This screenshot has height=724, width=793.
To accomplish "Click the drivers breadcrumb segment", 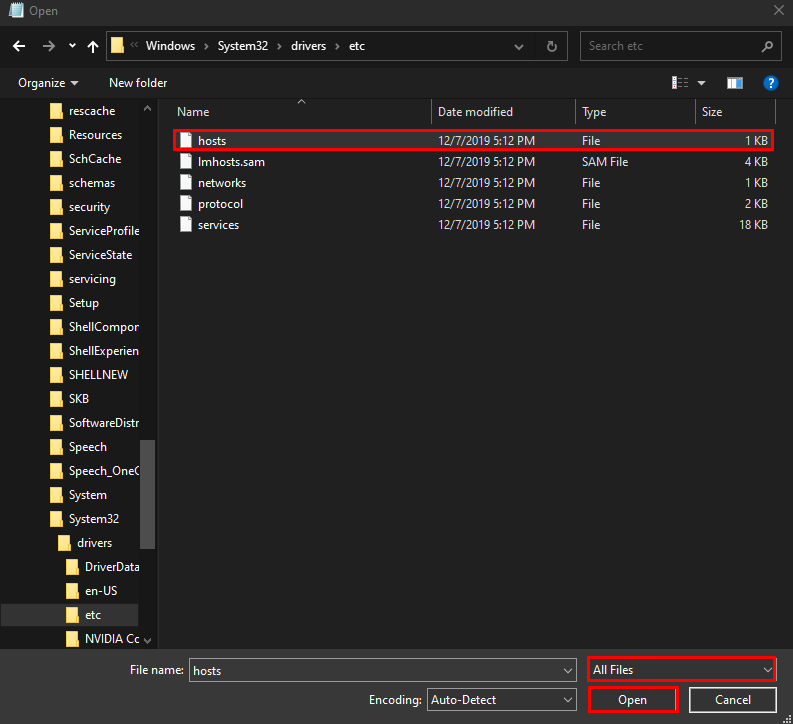I will coord(309,46).
